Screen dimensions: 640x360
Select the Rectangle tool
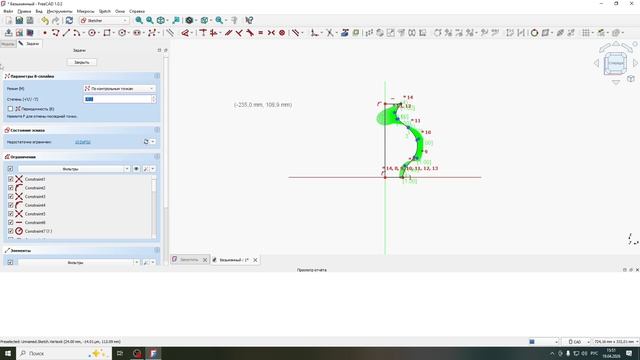point(107,33)
